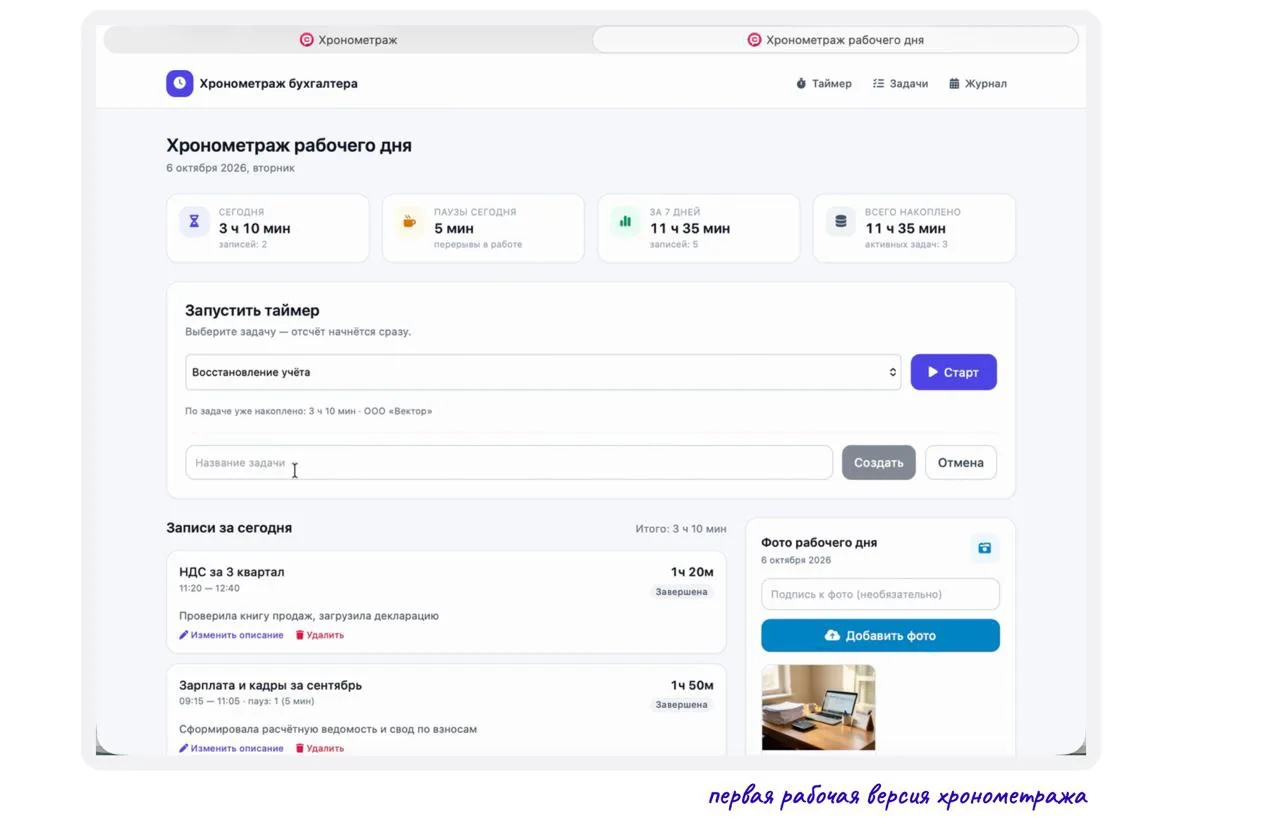Screen dimensions: 1280x829
Task: Edit description of НДС за 3 квартал entry
Action: (x=231, y=635)
